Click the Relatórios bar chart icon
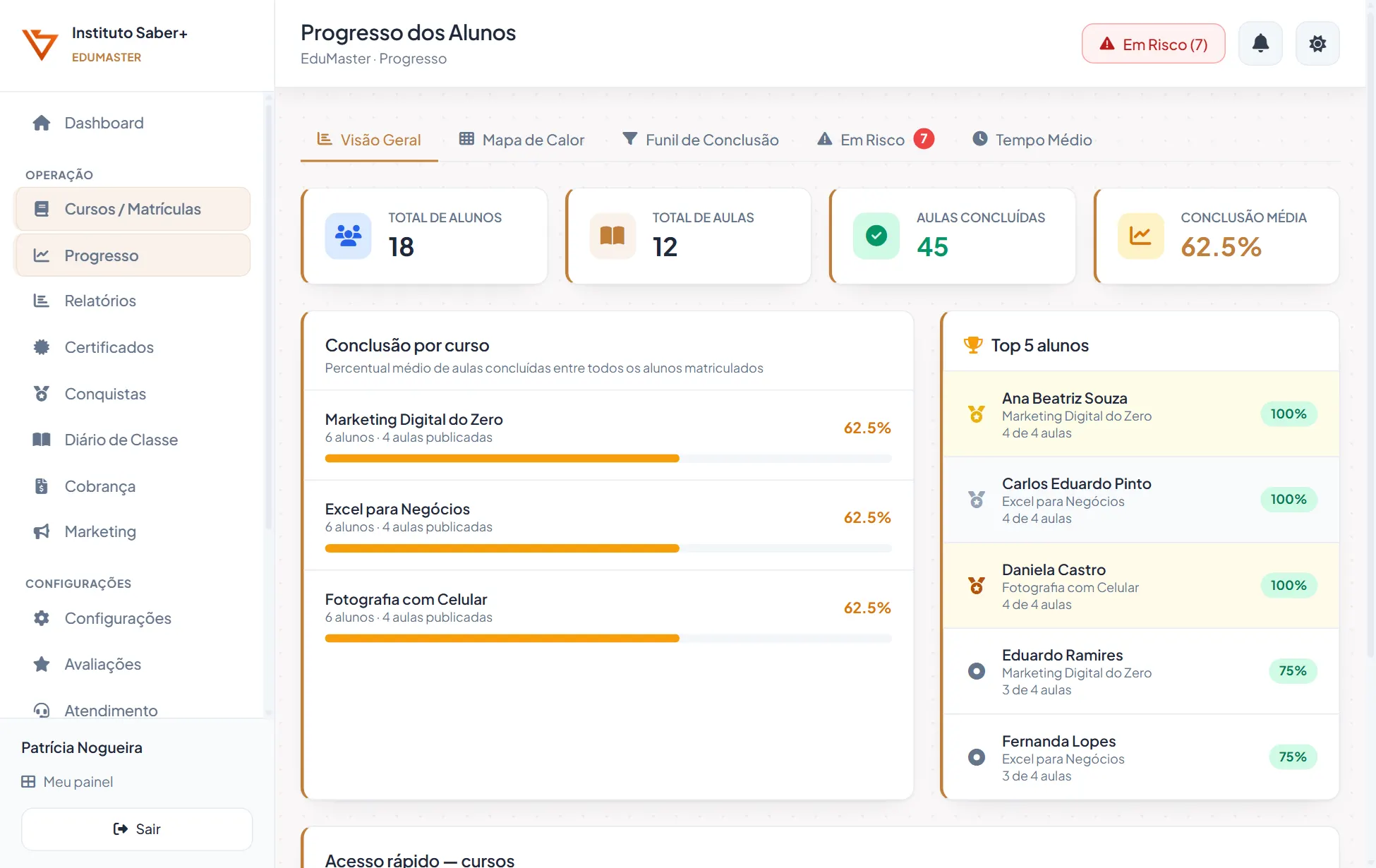Screen dimensions: 1376x868 (42, 301)
